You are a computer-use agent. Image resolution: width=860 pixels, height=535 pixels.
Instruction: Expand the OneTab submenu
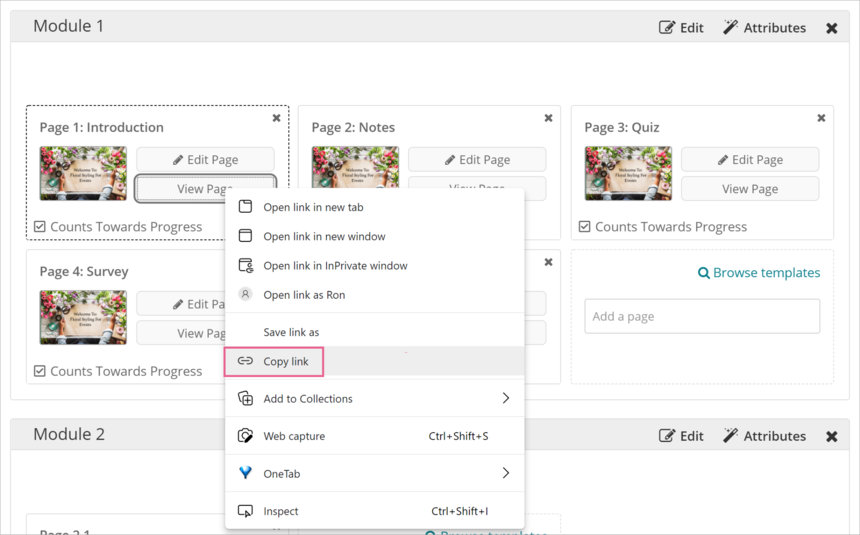tap(375, 473)
